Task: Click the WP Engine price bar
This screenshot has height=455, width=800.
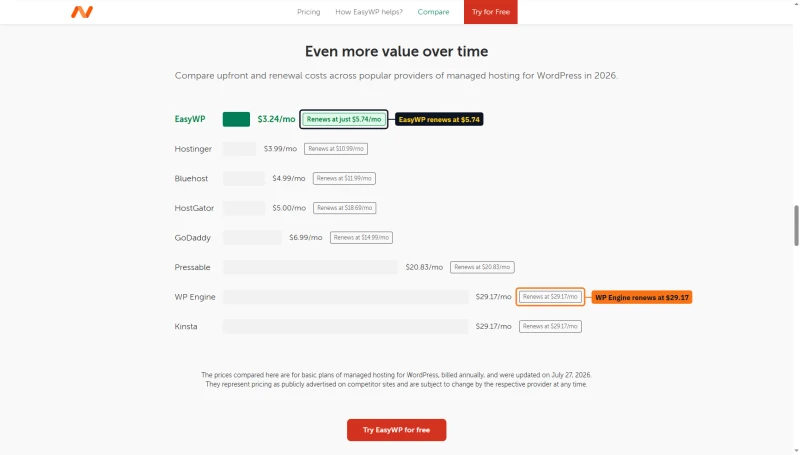Action: (345, 297)
